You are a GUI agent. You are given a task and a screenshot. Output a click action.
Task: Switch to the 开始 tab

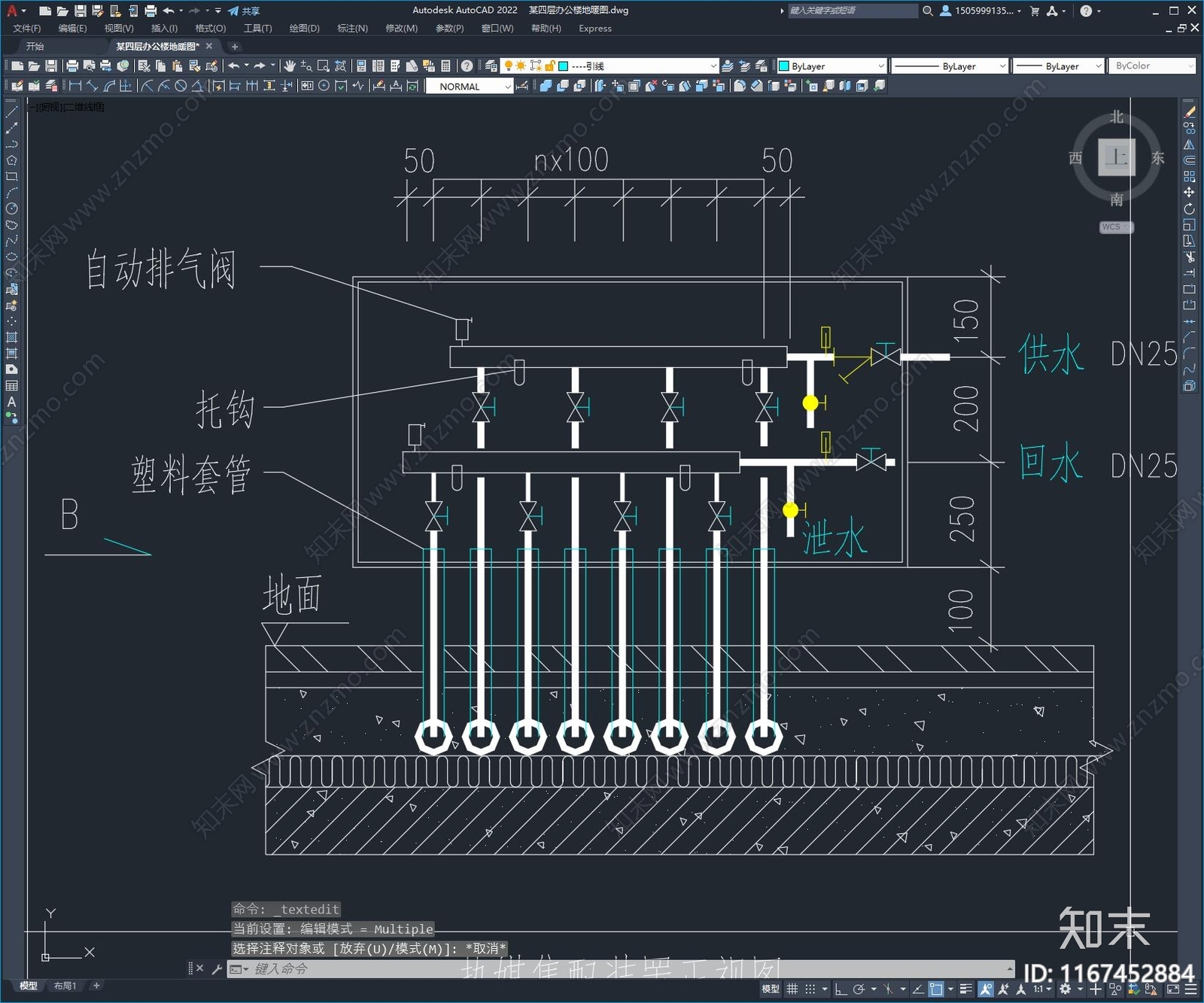[35, 46]
